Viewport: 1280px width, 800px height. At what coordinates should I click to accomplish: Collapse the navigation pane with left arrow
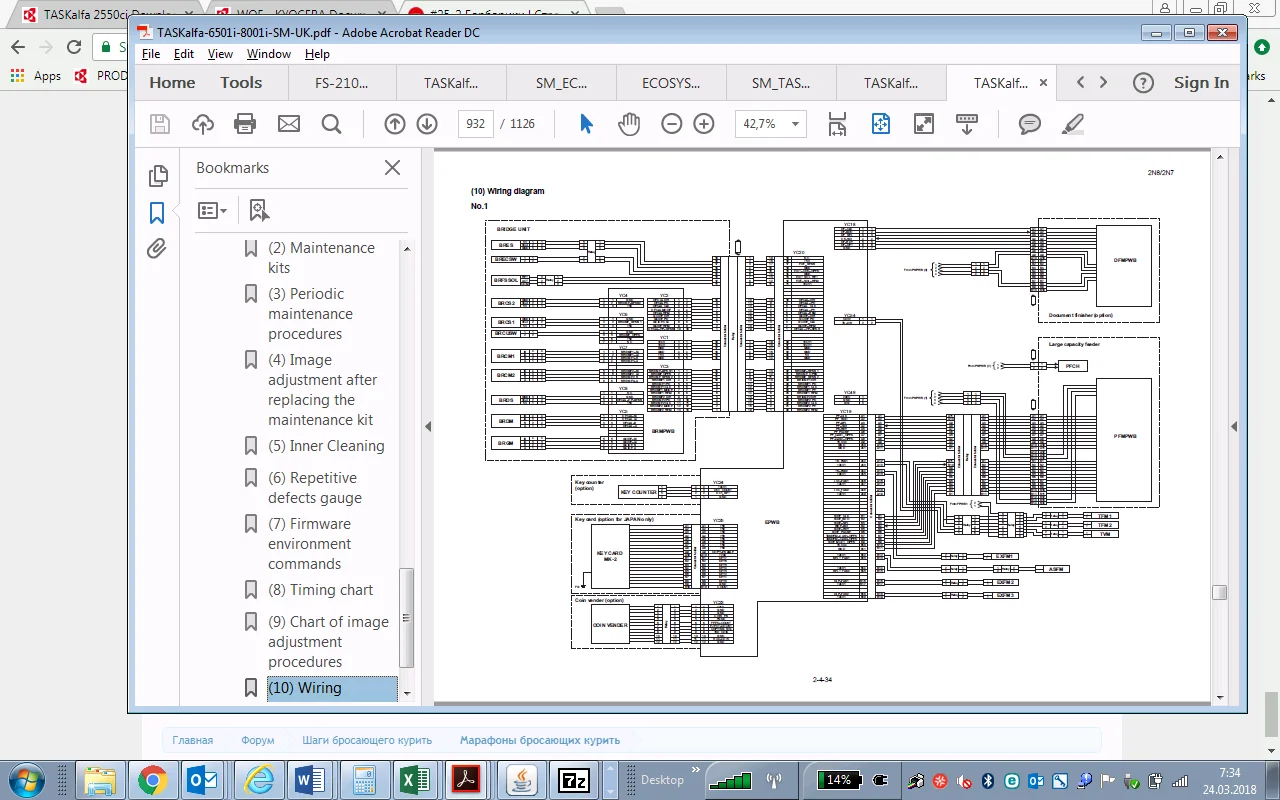coord(428,426)
